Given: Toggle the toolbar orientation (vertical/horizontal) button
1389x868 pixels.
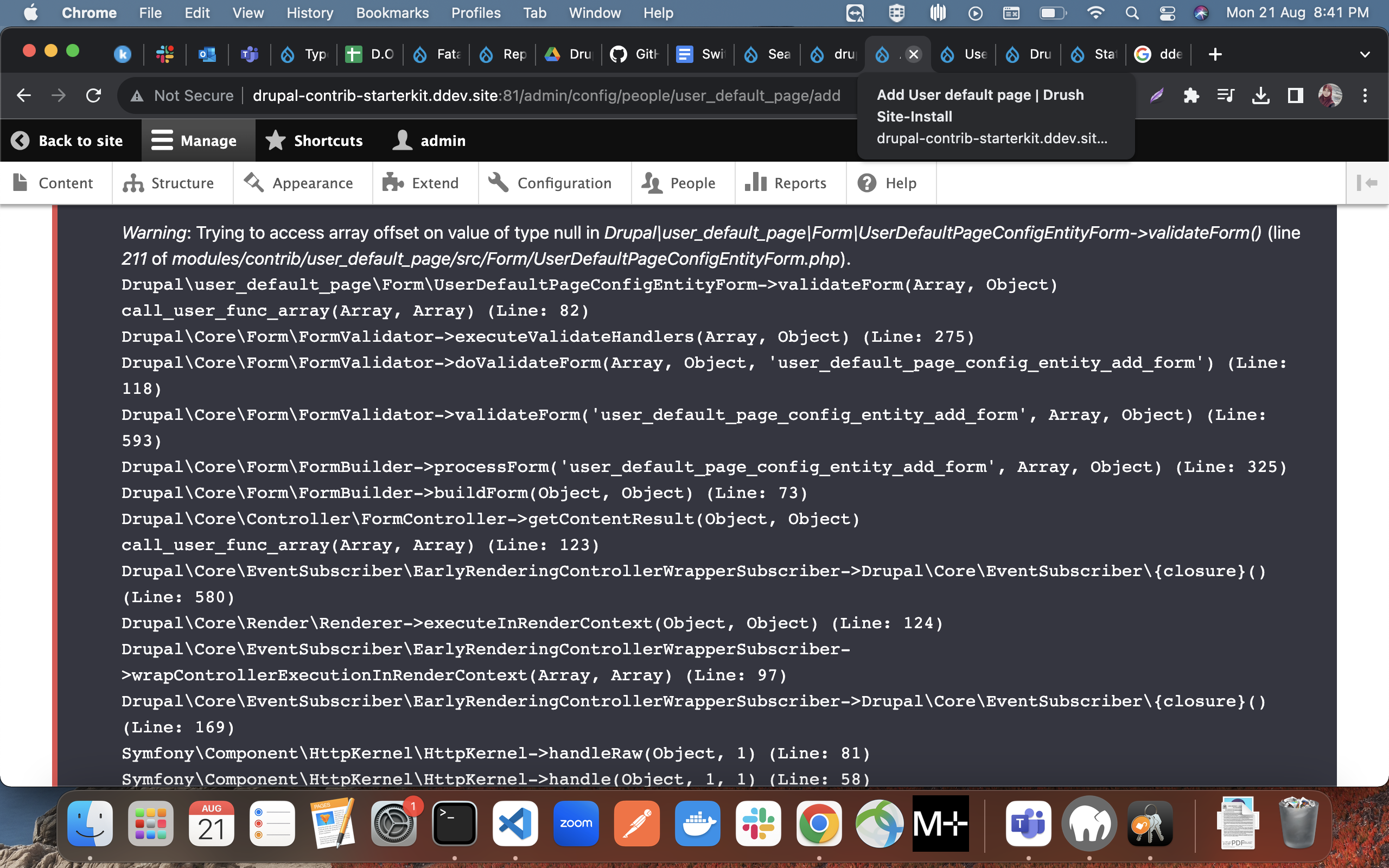Looking at the screenshot, I should [1367, 183].
